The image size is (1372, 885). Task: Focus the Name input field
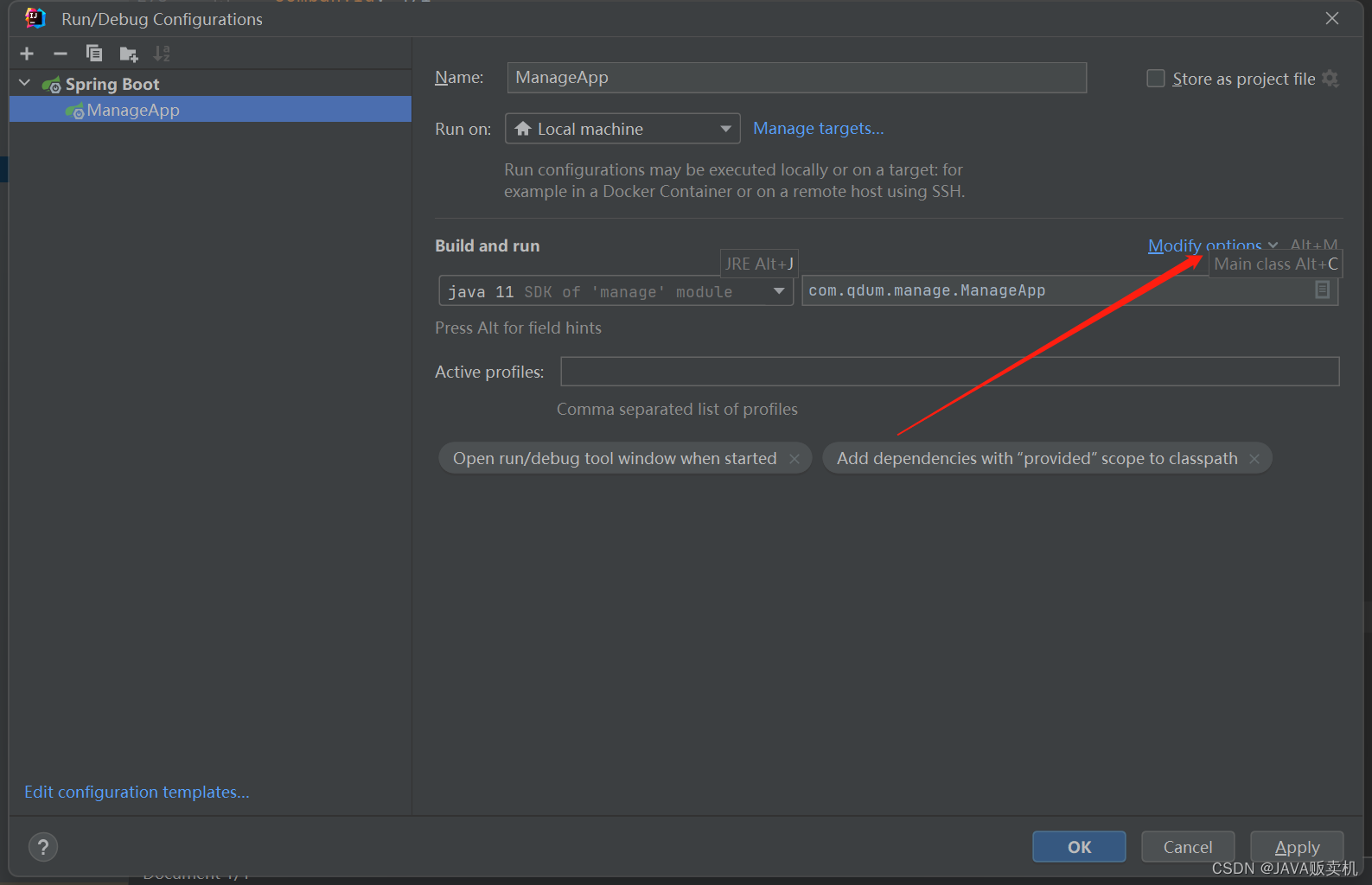pyautogui.click(x=796, y=78)
